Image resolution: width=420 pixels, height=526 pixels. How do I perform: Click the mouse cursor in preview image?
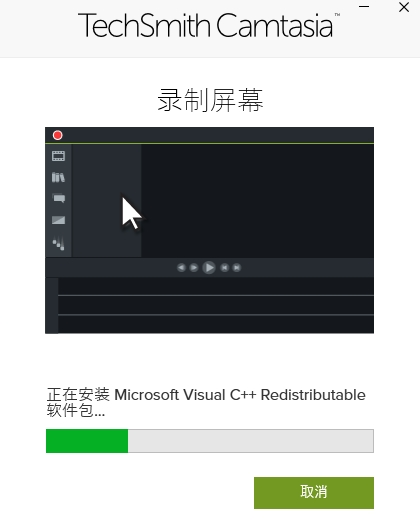132,213
